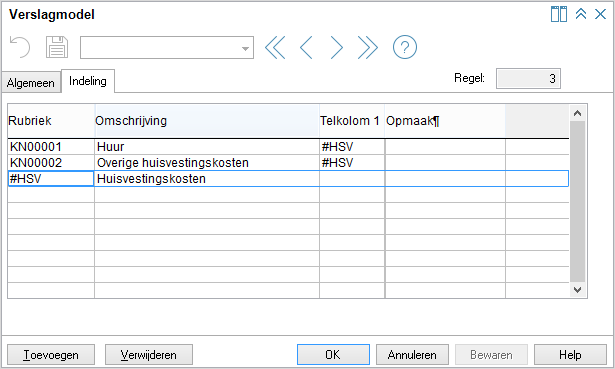Click #HSV Telkolom cell in Overige huisvestingskosten row
This screenshot has width=615, height=369.
tap(352, 163)
